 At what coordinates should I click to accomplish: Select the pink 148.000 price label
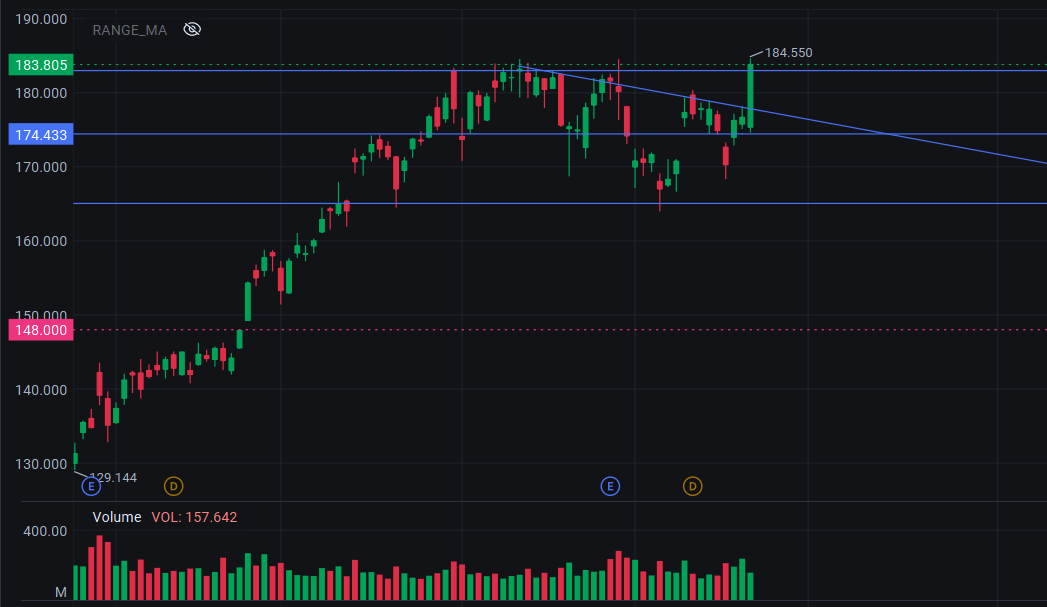click(41, 330)
